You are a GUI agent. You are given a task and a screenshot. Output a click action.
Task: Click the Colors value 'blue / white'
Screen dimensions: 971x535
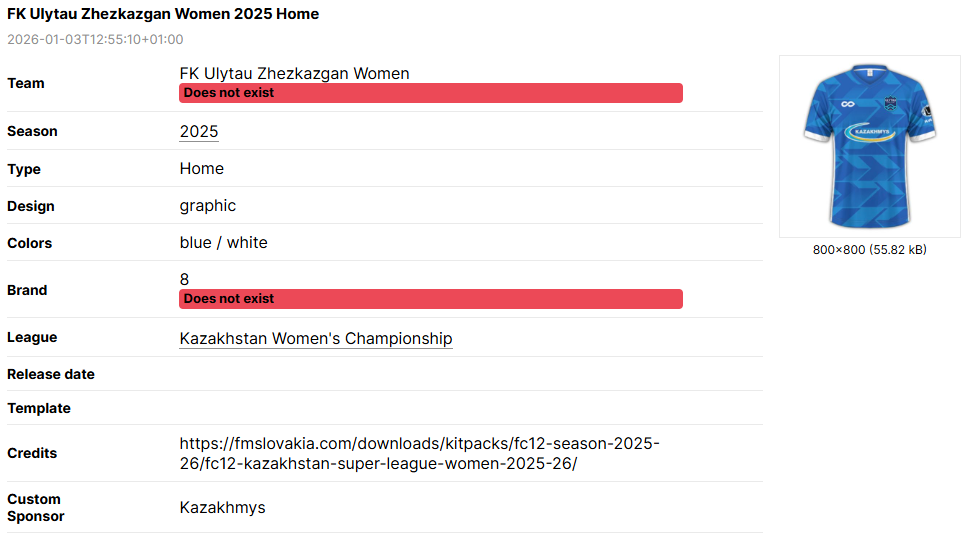[x=224, y=243]
